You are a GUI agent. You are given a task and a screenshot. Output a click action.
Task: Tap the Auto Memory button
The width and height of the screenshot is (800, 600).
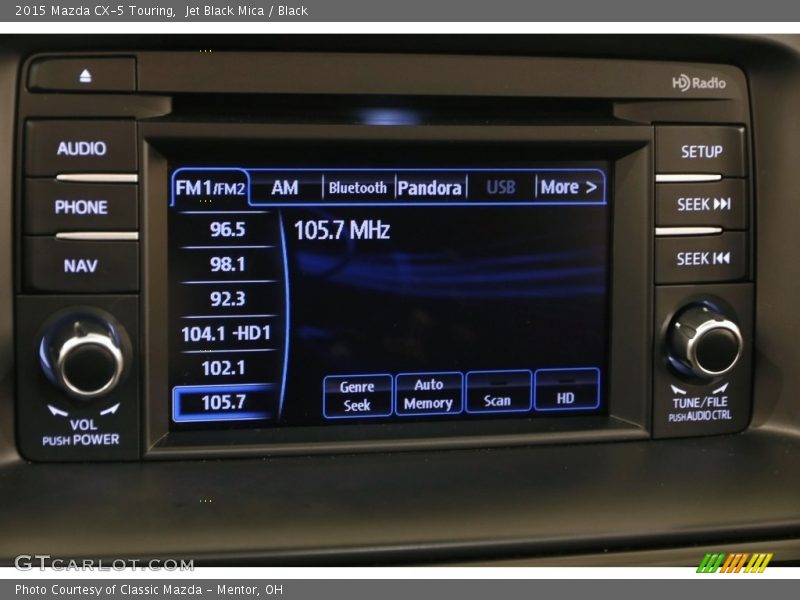click(428, 394)
